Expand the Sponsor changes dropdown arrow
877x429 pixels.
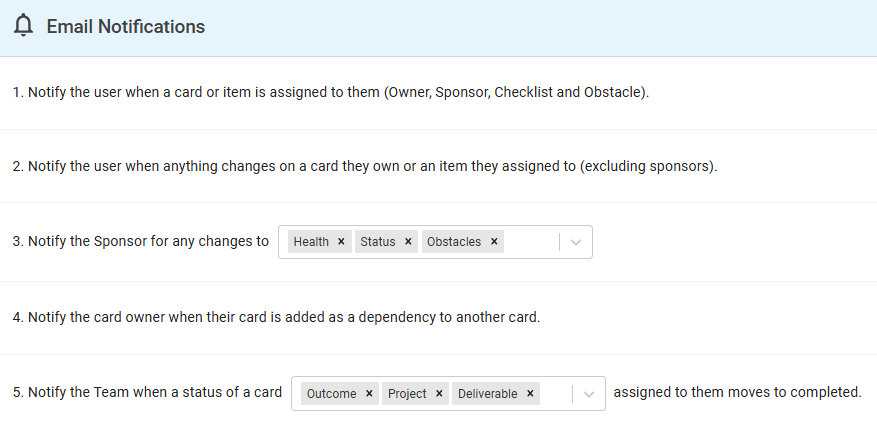click(x=576, y=242)
